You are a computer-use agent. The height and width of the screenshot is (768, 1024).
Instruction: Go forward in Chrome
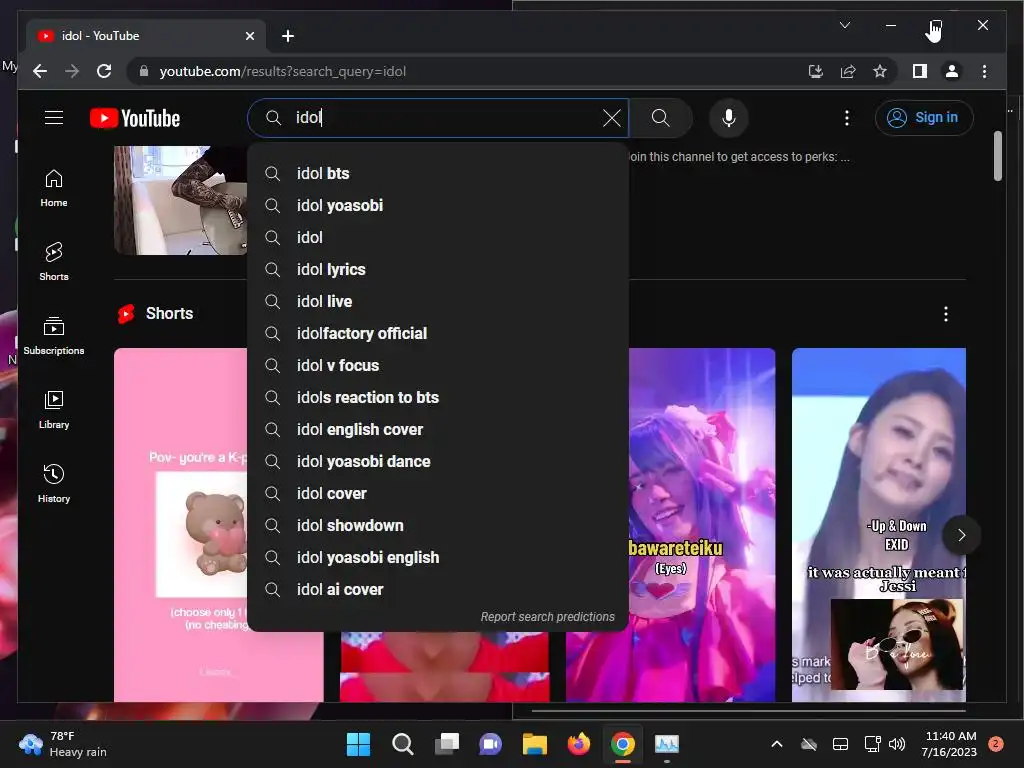(x=72, y=71)
